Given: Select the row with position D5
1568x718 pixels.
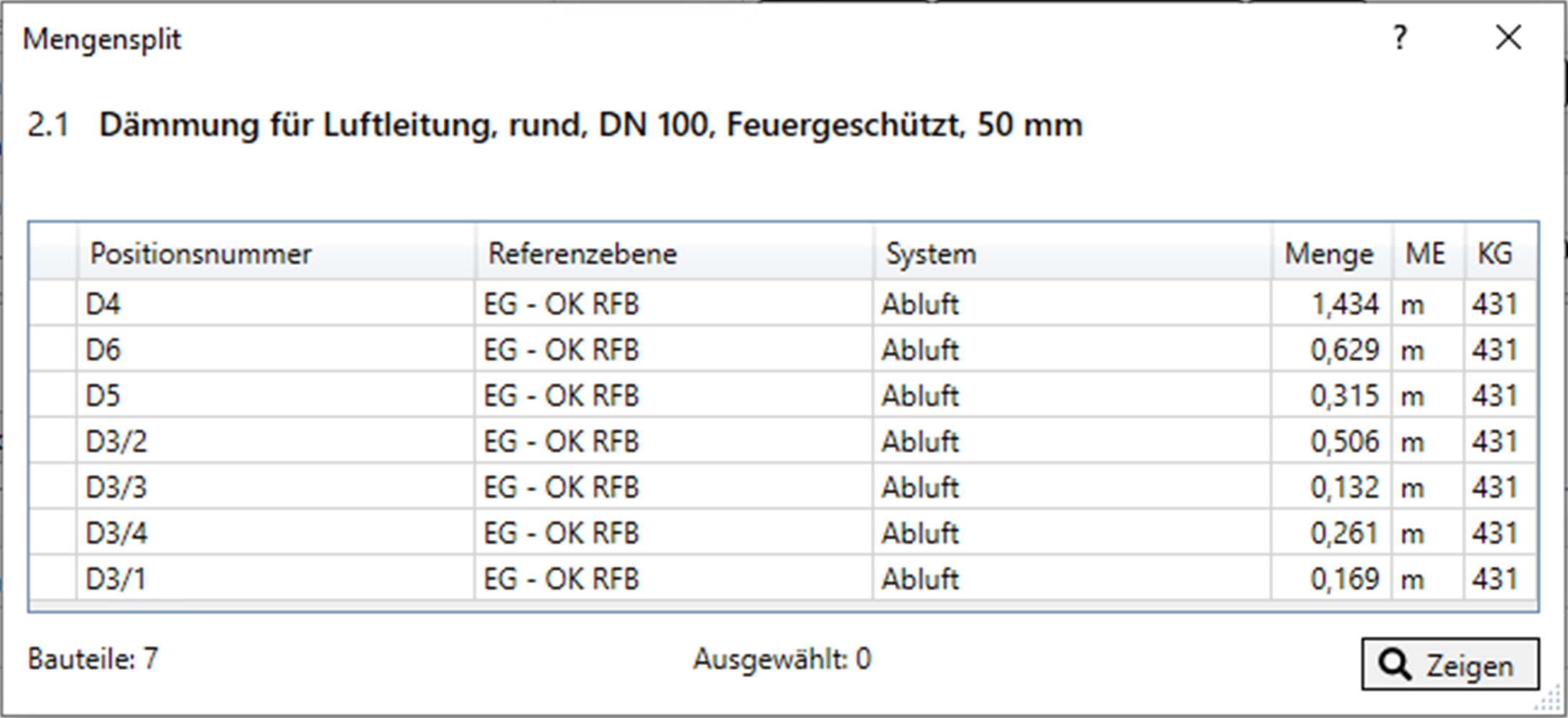Looking at the screenshot, I should [x=104, y=396].
